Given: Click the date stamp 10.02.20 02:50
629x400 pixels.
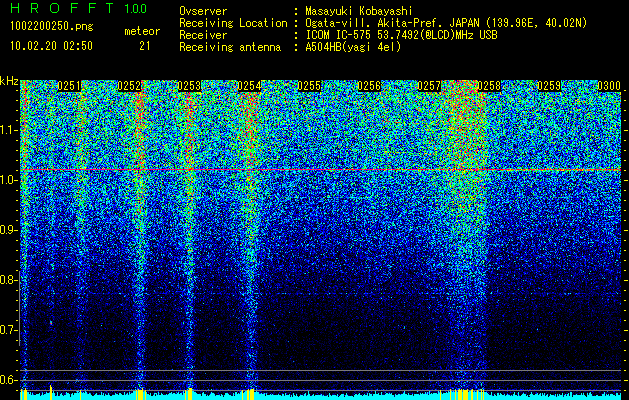Looking at the screenshot, I should (x=51, y=46).
